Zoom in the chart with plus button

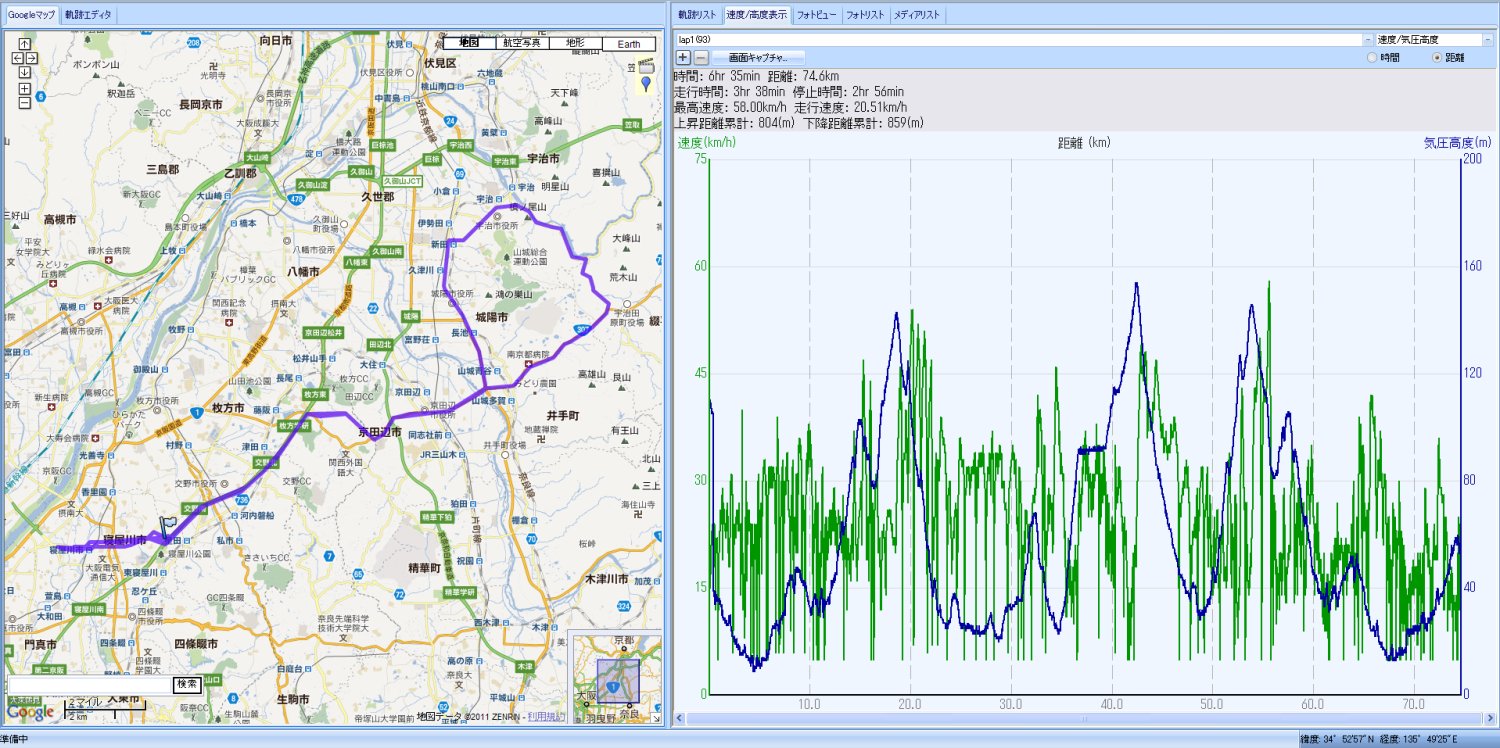click(x=683, y=58)
